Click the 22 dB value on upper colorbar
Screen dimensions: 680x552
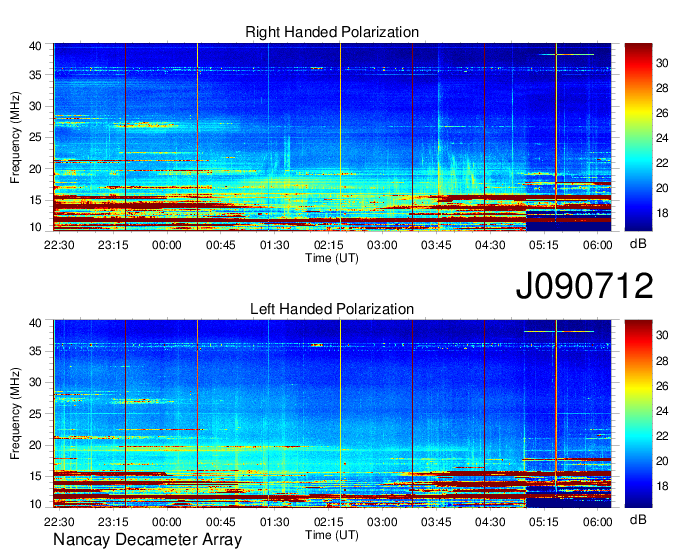(662, 163)
